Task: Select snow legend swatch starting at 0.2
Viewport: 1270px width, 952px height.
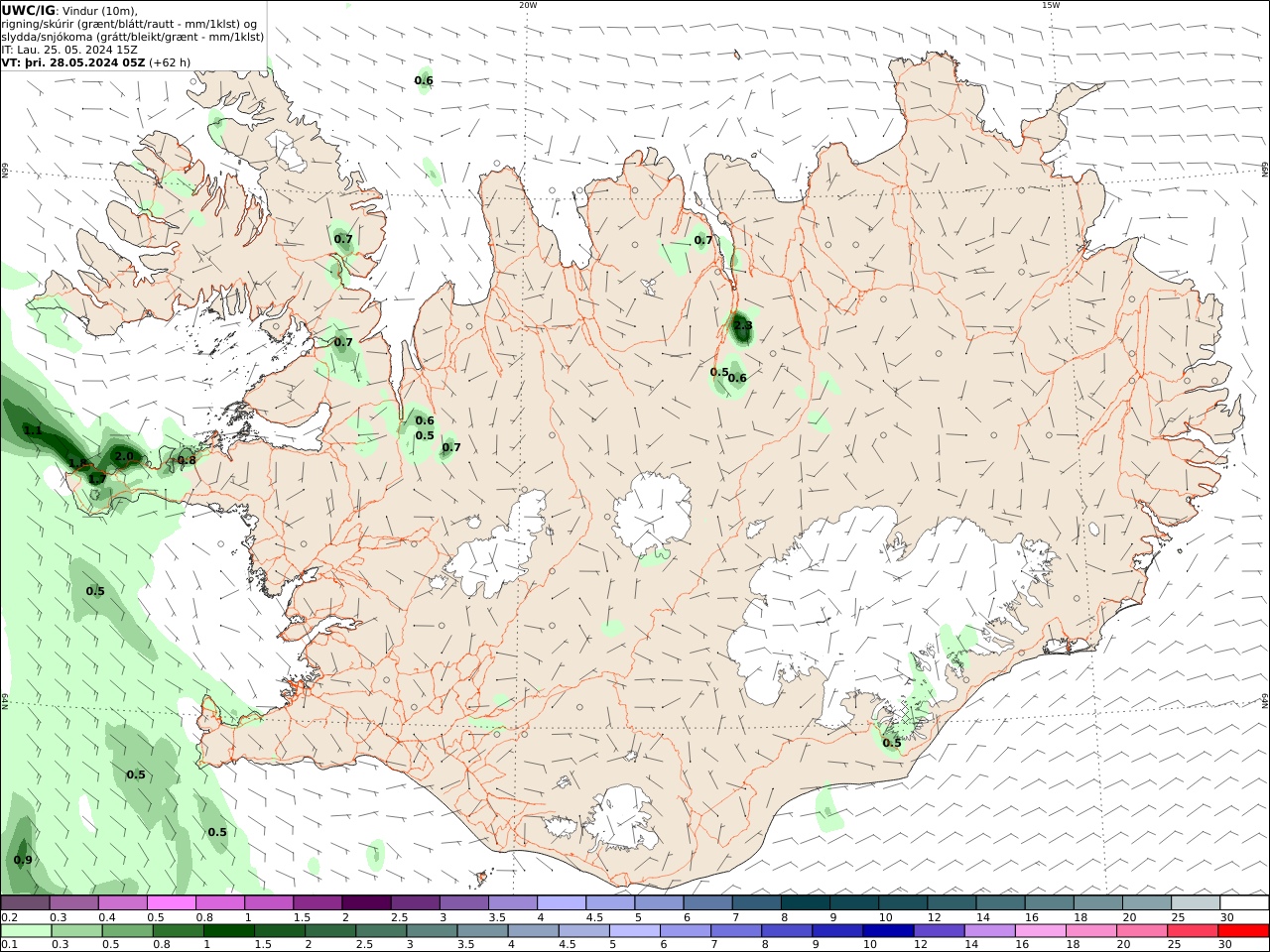Action: point(26,902)
